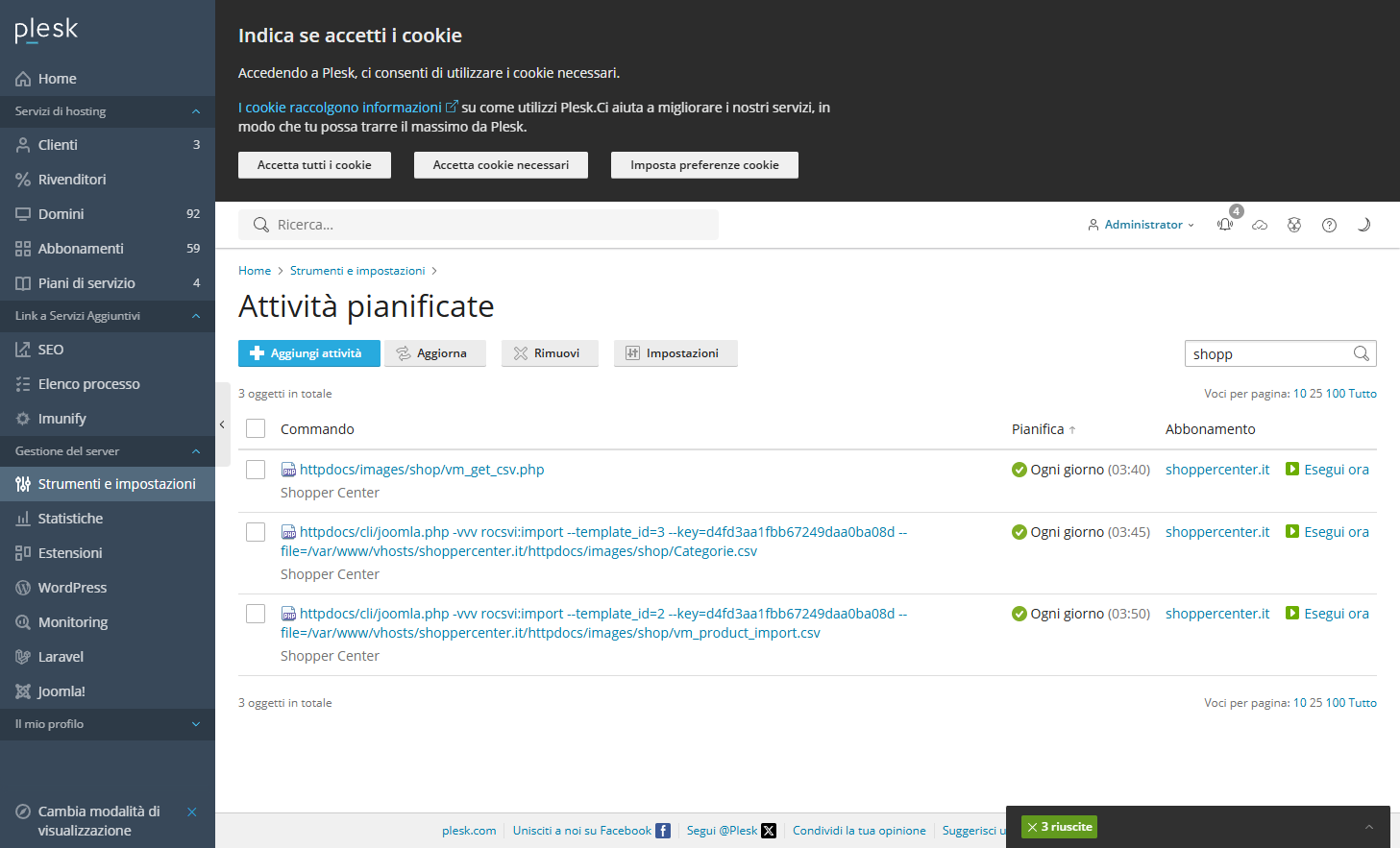Click in the Ricerca search field
The width and height of the screenshot is (1400, 848).
pyautogui.click(x=479, y=225)
